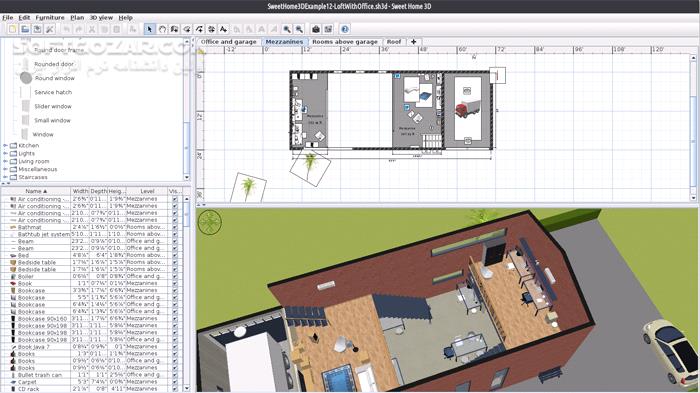The height and width of the screenshot is (393, 700).
Task: Choose the Create dimensions tool
Action: coord(211,29)
